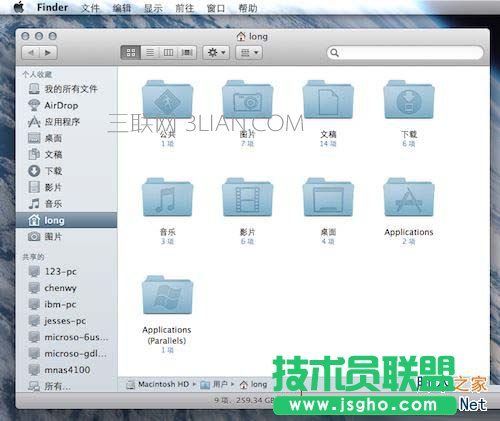Select shared computer ibm-pc

[x=67, y=304]
